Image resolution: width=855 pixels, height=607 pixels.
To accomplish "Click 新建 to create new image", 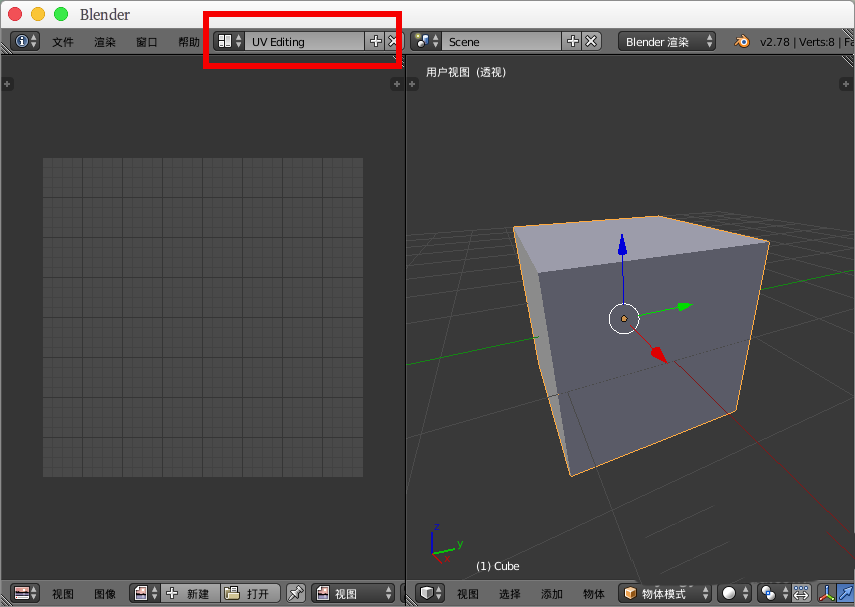I will click(191, 593).
